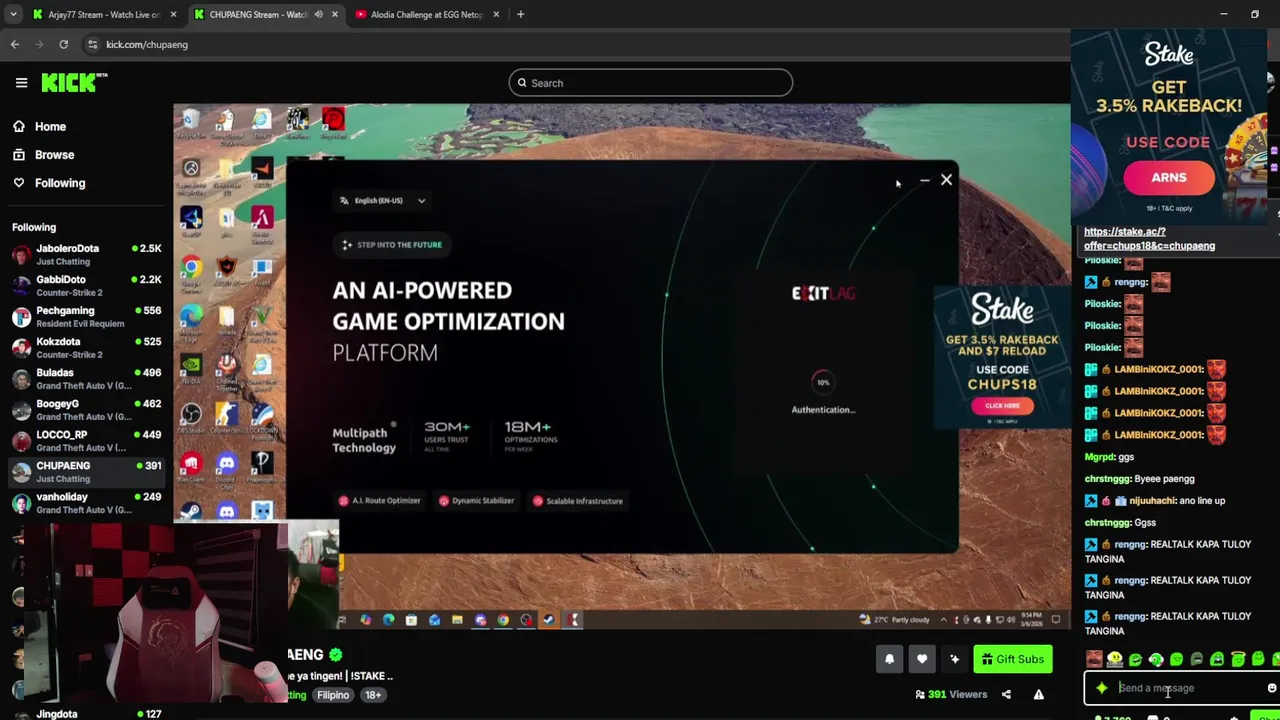Image resolution: width=1280 pixels, height=720 pixels.
Task: Open BoogeyG channel from Following list
Action: tap(85, 409)
